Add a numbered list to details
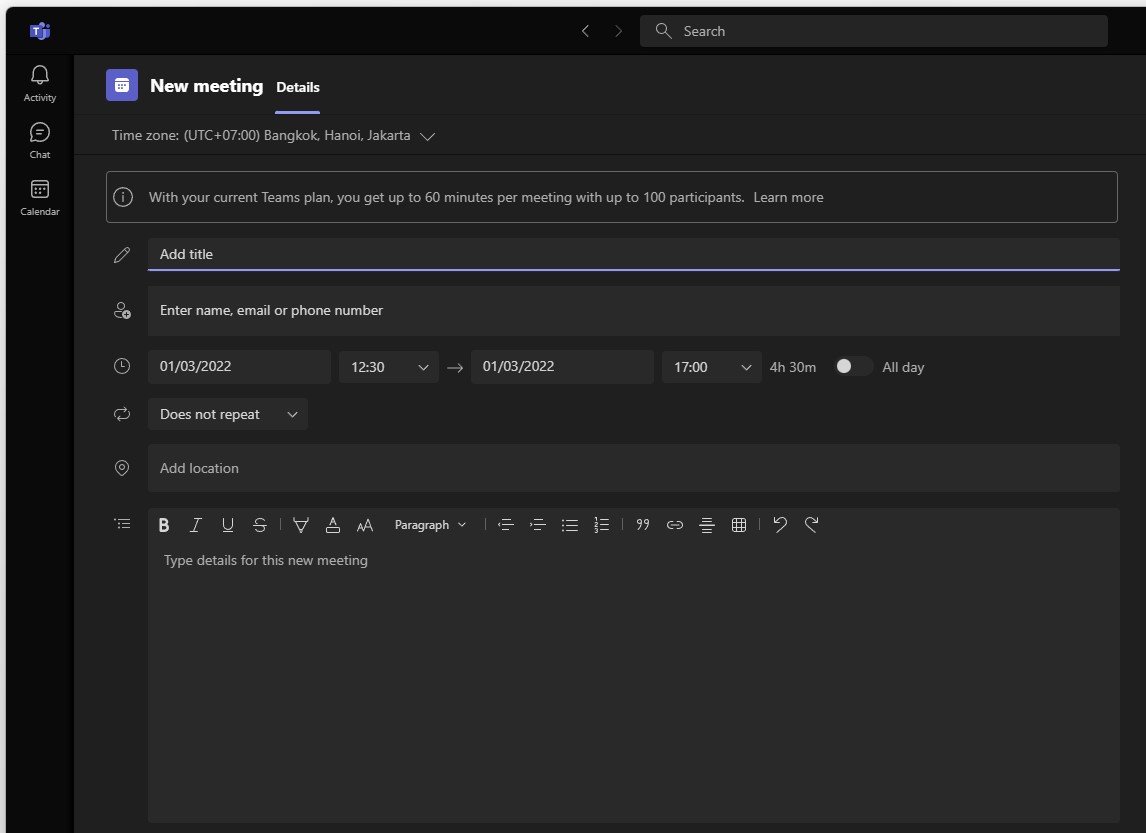Image resolution: width=1146 pixels, height=833 pixels. 601,525
